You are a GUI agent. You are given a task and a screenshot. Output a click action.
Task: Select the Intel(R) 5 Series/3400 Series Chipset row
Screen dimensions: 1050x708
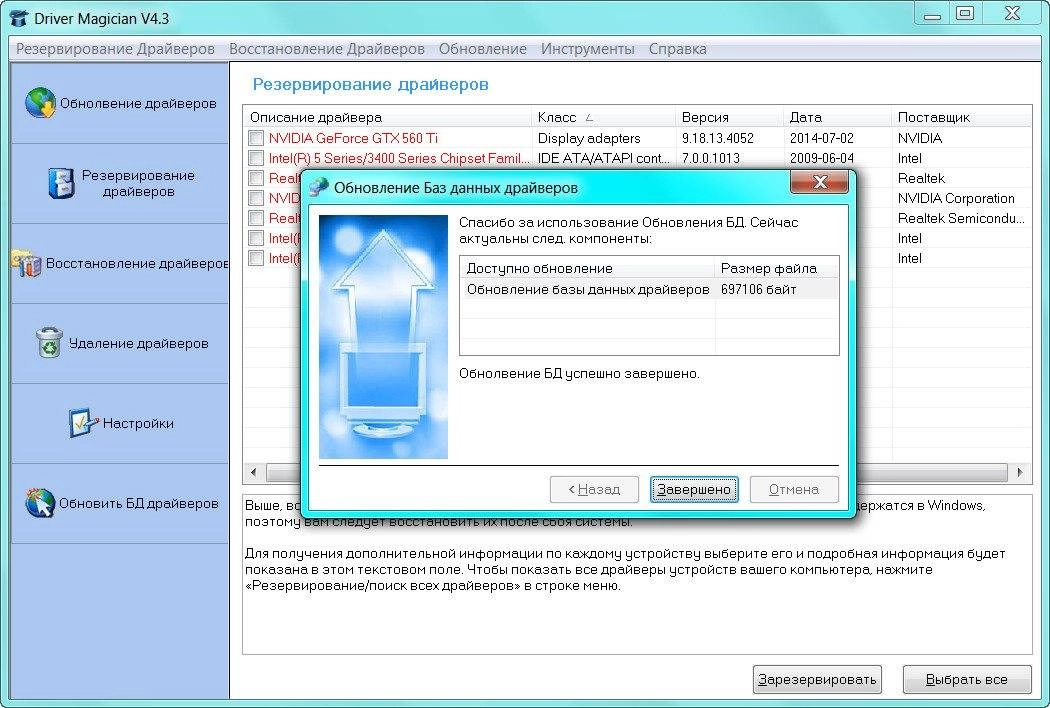[x=639, y=158]
